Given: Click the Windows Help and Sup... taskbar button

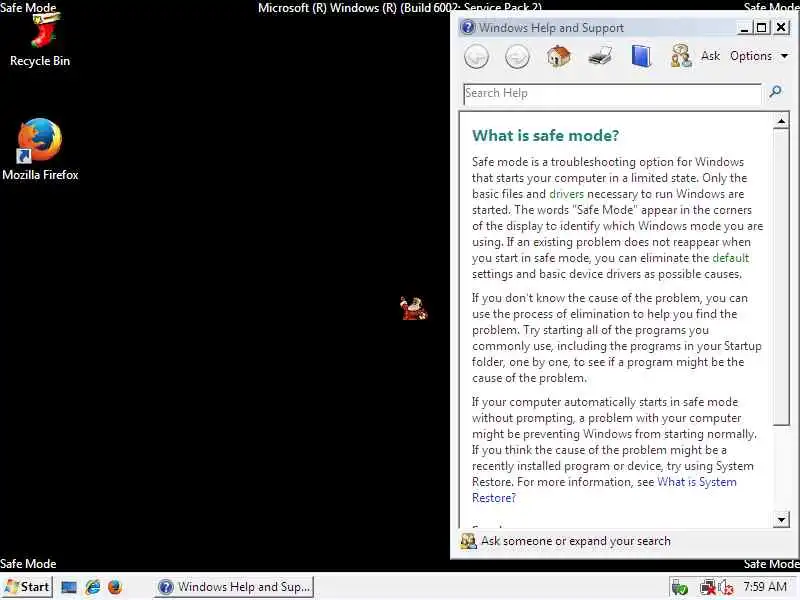Looking at the screenshot, I should tap(234, 587).
